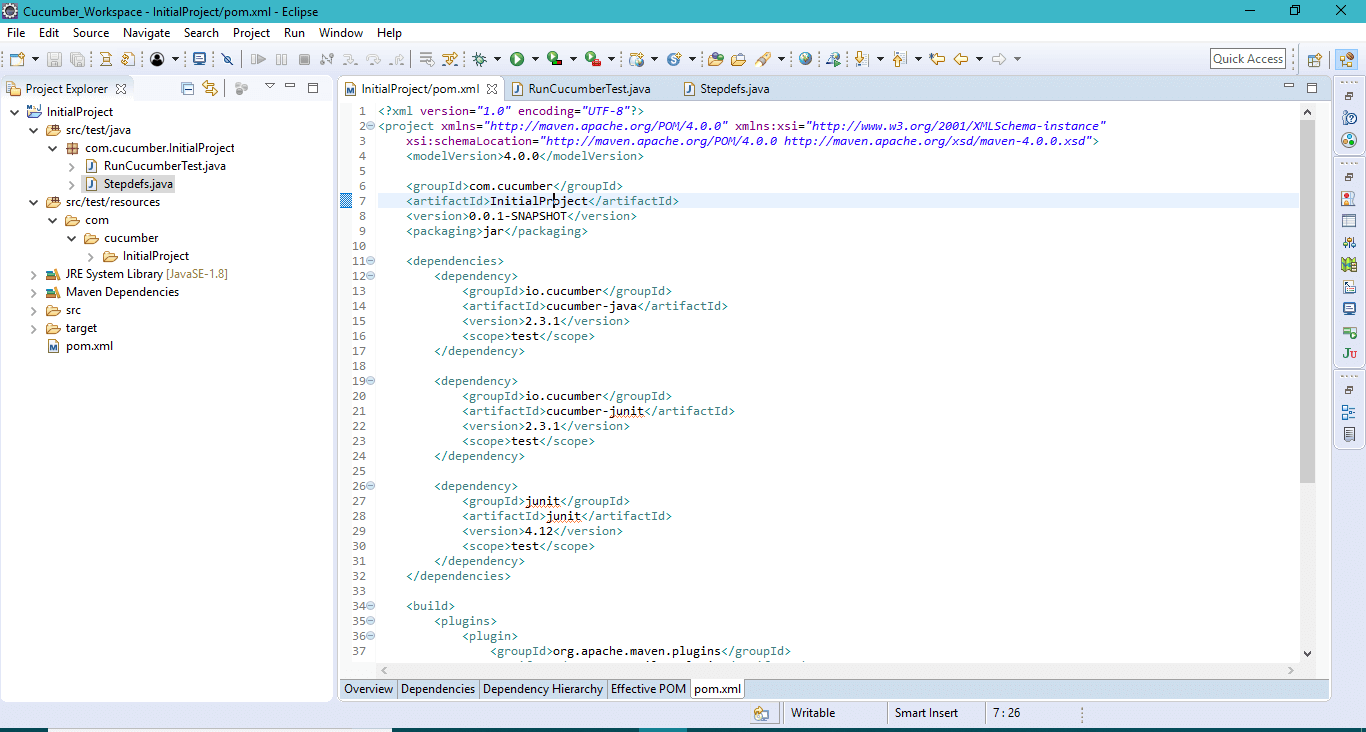Image resolution: width=1366 pixels, height=732 pixels.
Task: Open the Project Explorer View Menu triangle
Action: coord(269,87)
